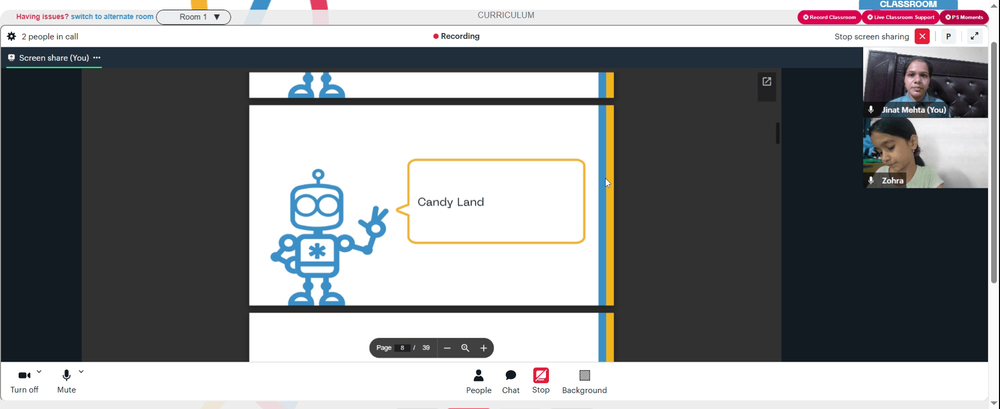Reset PDF zoom with magnifier icon
The height and width of the screenshot is (409, 1000).
click(x=465, y=348)
